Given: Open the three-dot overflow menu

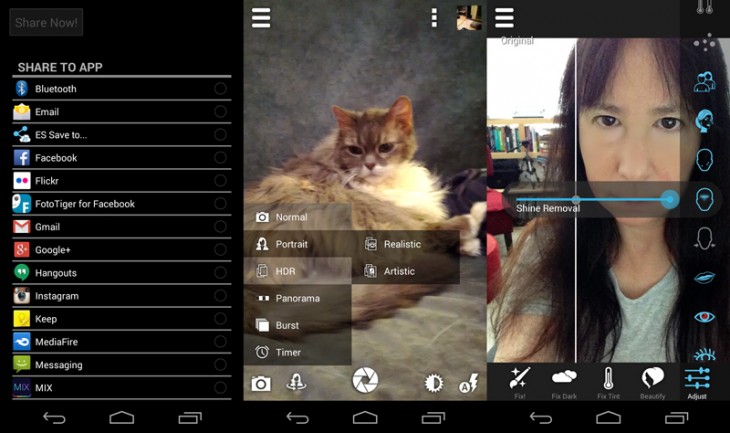Looking at the screenshot, I should (x=434, y=18).
